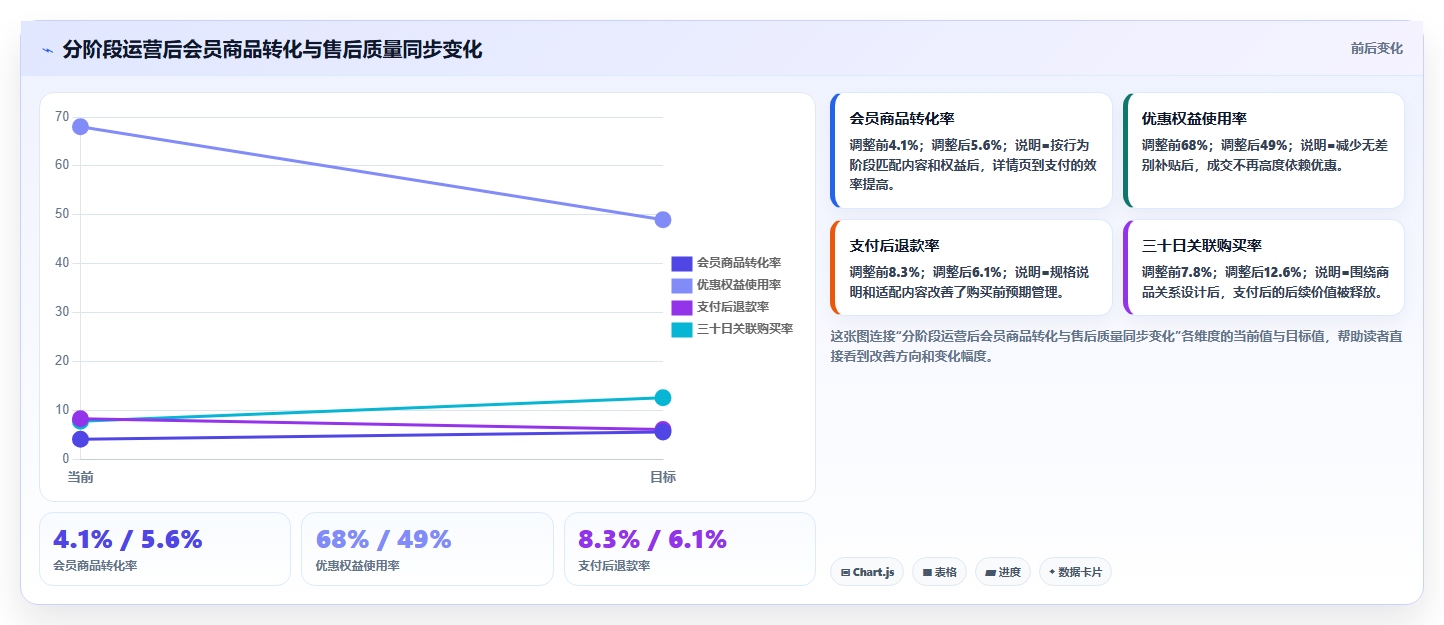Click 三十日关联购买率 legend label
Image resolution: width=1444 pixels, height=625 pixels.
click(x=745, y=329)
